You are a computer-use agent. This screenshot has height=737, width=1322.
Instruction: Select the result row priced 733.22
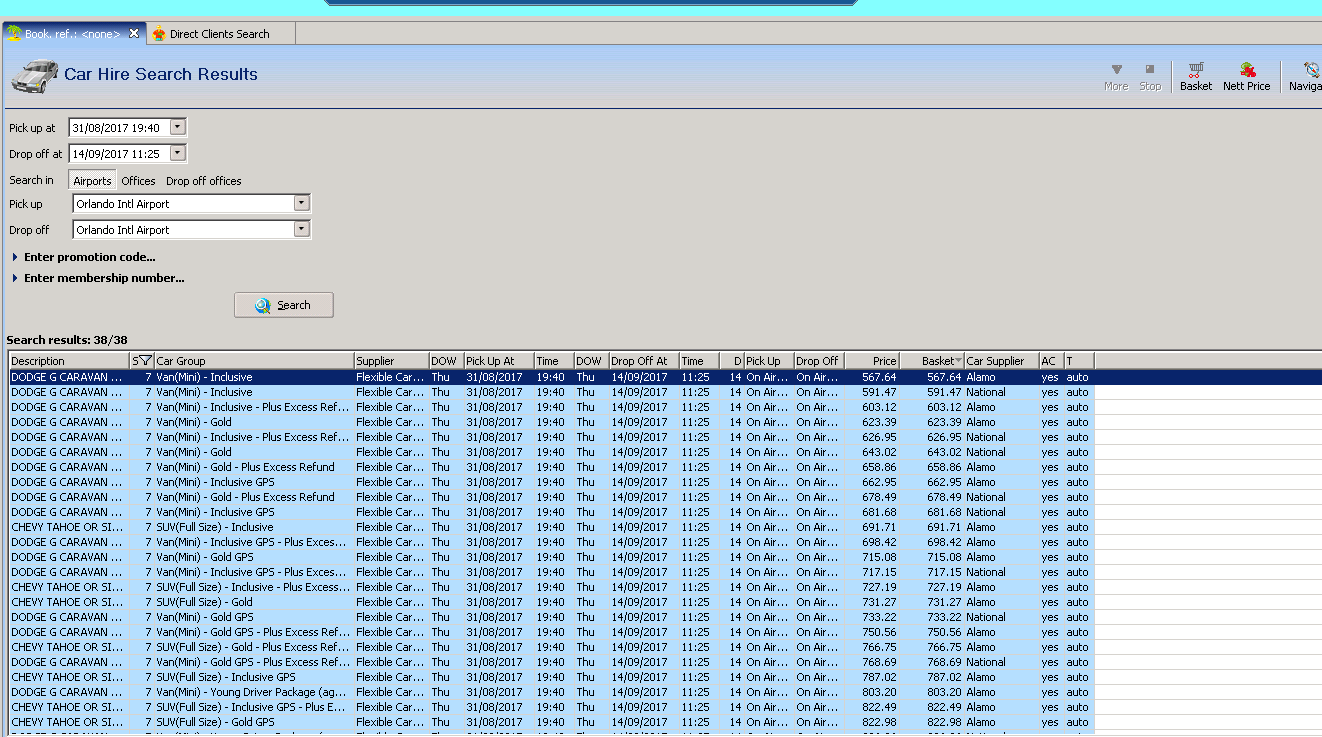(551, 617)
